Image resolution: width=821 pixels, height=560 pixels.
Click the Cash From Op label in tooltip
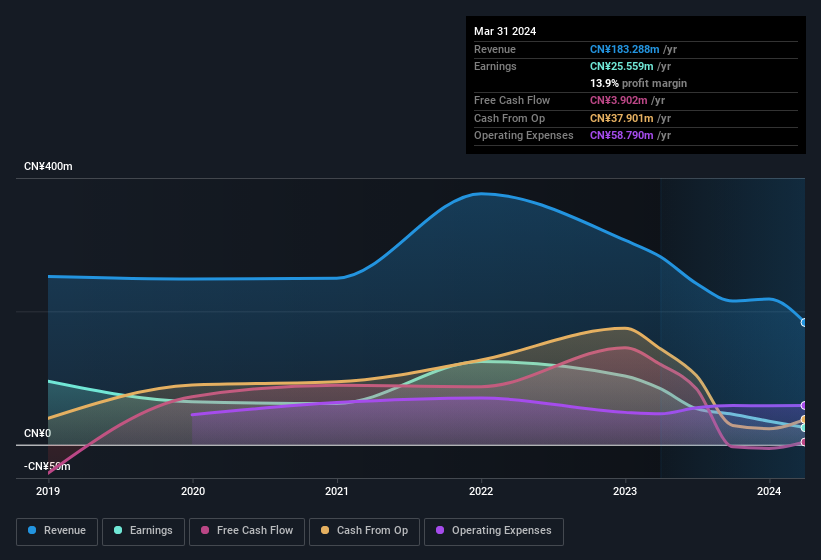[x=509, y=118]
